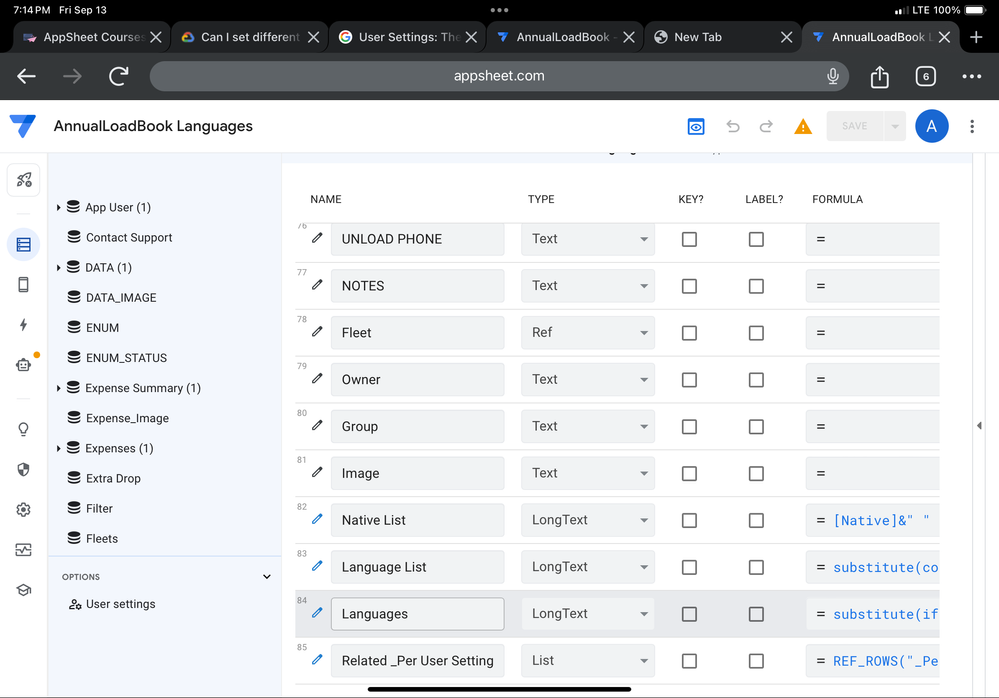The width and height of the screenshot is (999, 698).
Task: Toggle KEY checkbox for Languages row
Action: [689, 614]
